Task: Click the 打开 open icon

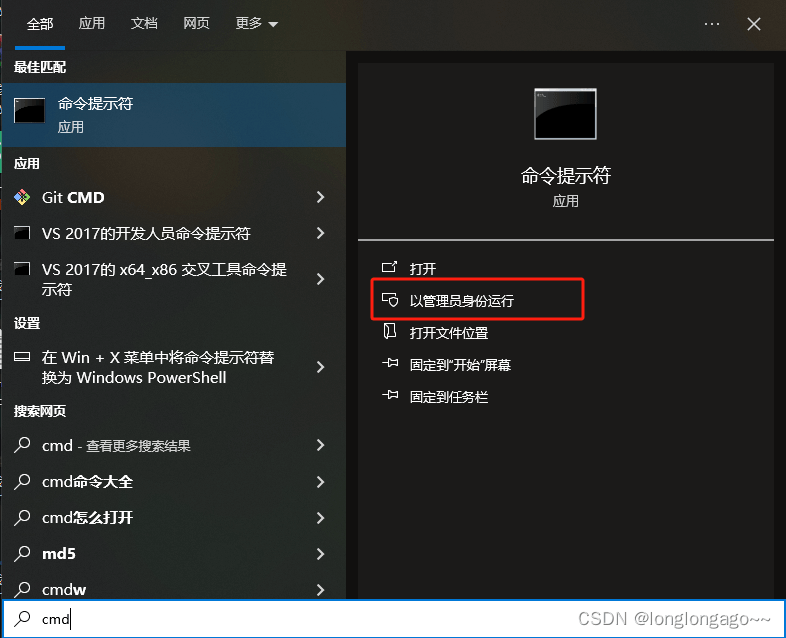Action: pos(389,268)
